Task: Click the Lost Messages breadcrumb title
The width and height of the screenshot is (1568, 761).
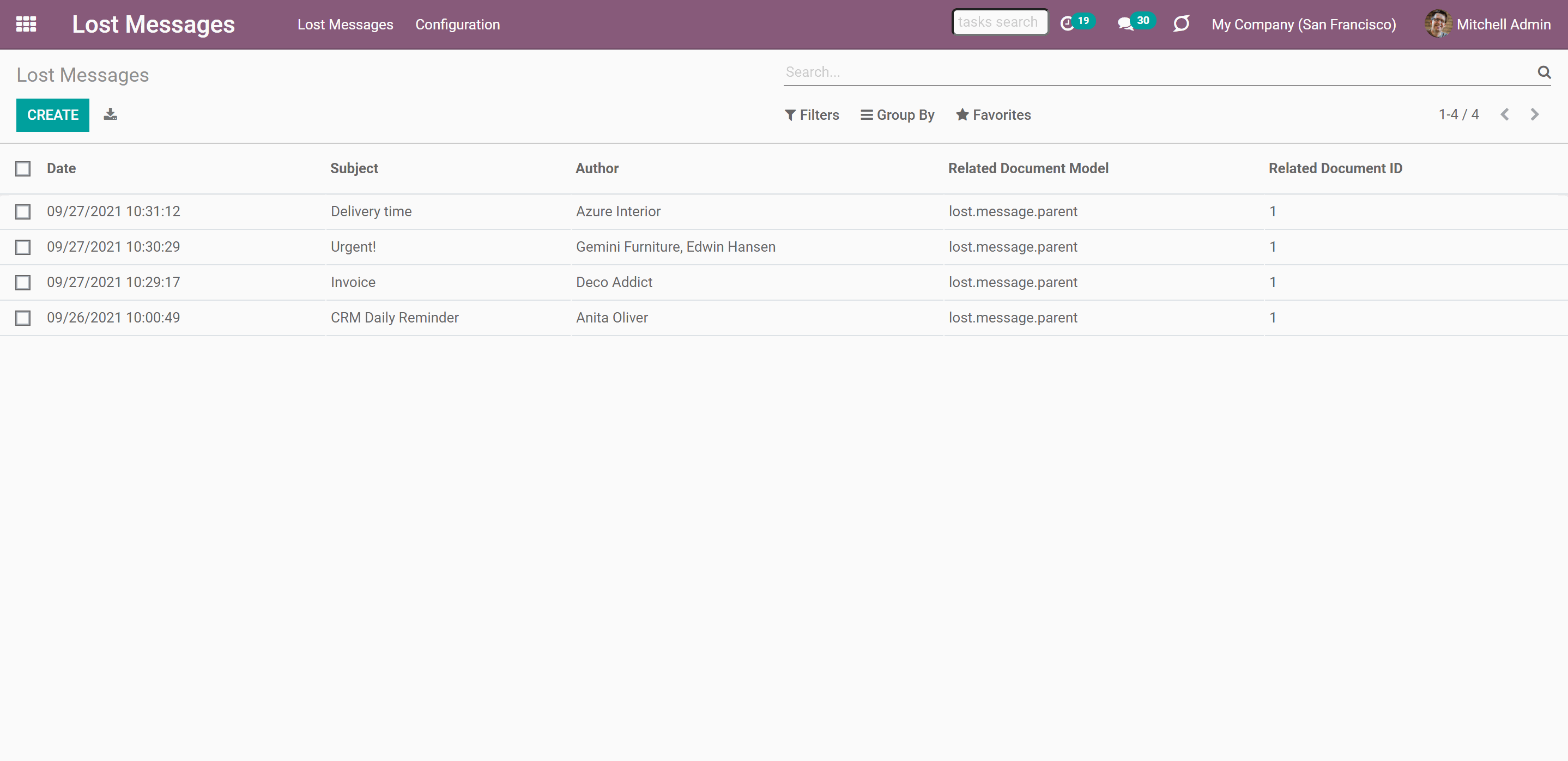Action: (83, 75)
